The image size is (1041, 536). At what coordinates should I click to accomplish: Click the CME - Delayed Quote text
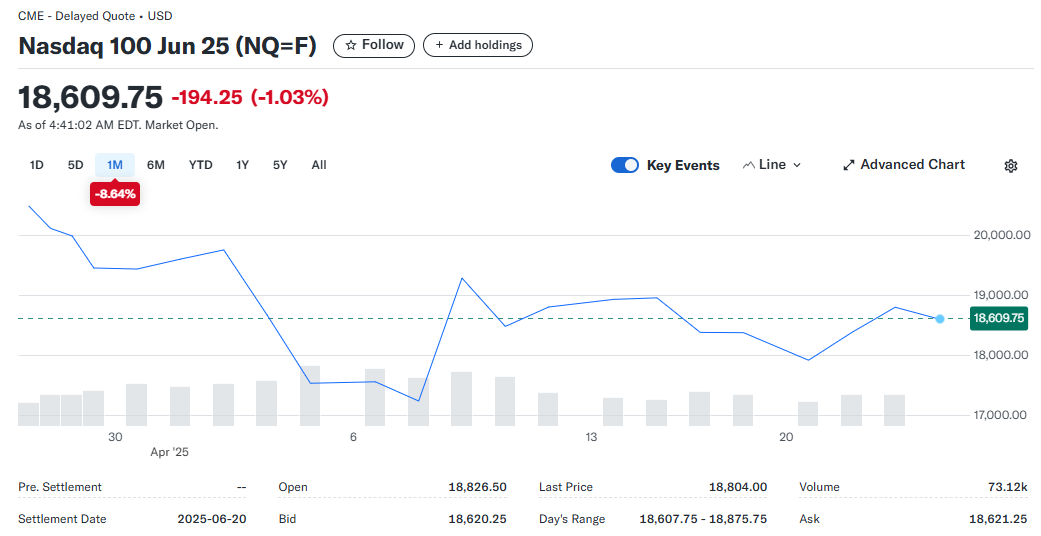[76, 16]
